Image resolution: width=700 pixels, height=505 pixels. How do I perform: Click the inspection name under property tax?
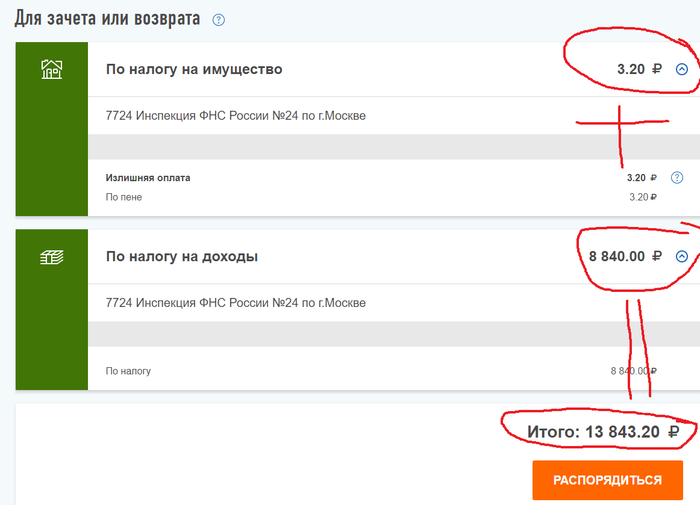pyautogui.click(x=235, y=116)
